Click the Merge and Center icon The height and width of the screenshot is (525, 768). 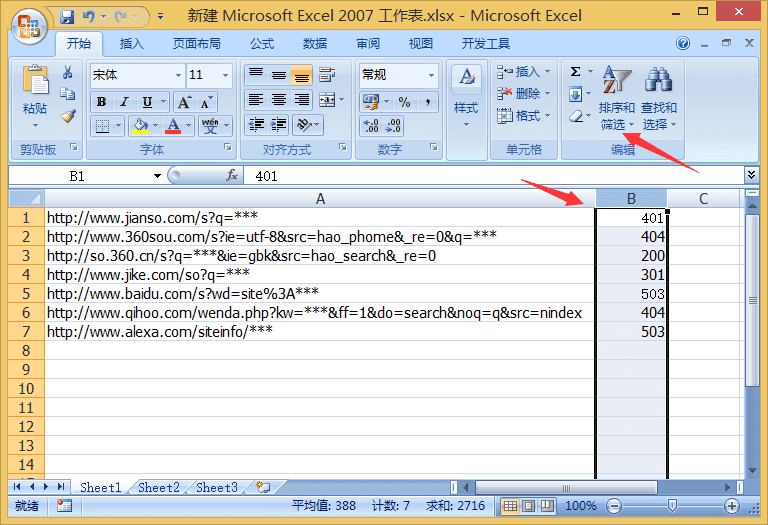328,101
